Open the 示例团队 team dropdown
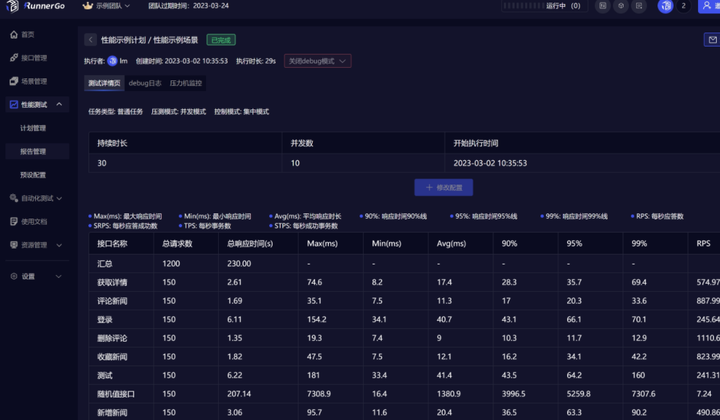720x420 pixels. point(112,6)
